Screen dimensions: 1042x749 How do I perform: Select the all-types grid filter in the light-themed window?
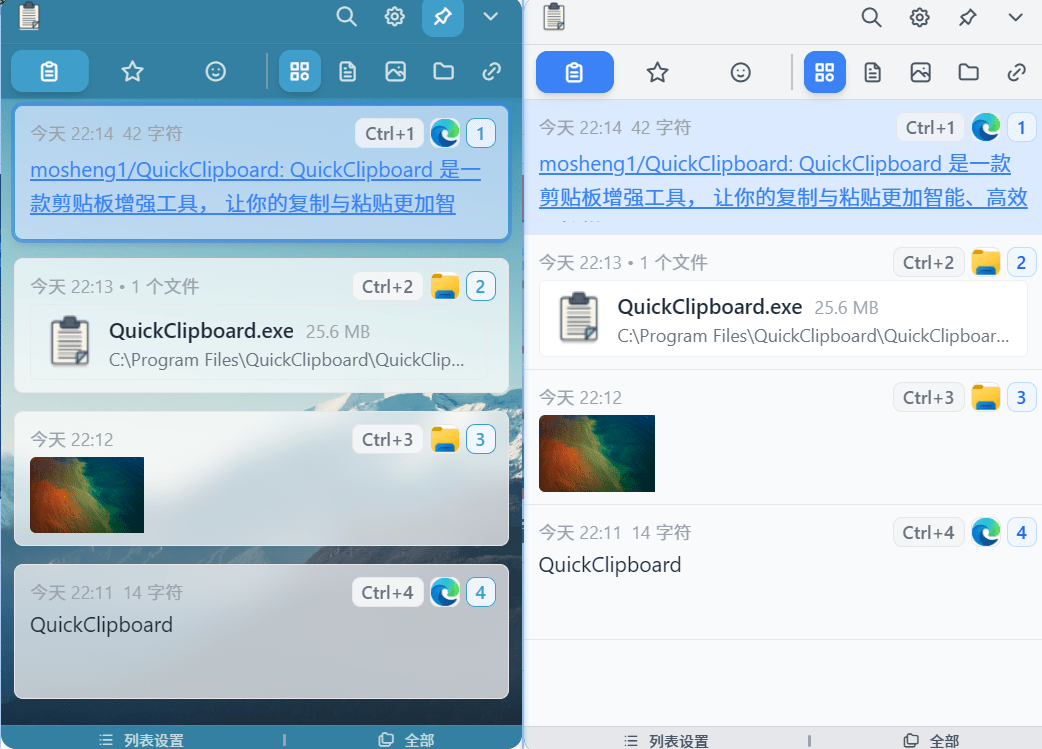[x=825, y=72]
